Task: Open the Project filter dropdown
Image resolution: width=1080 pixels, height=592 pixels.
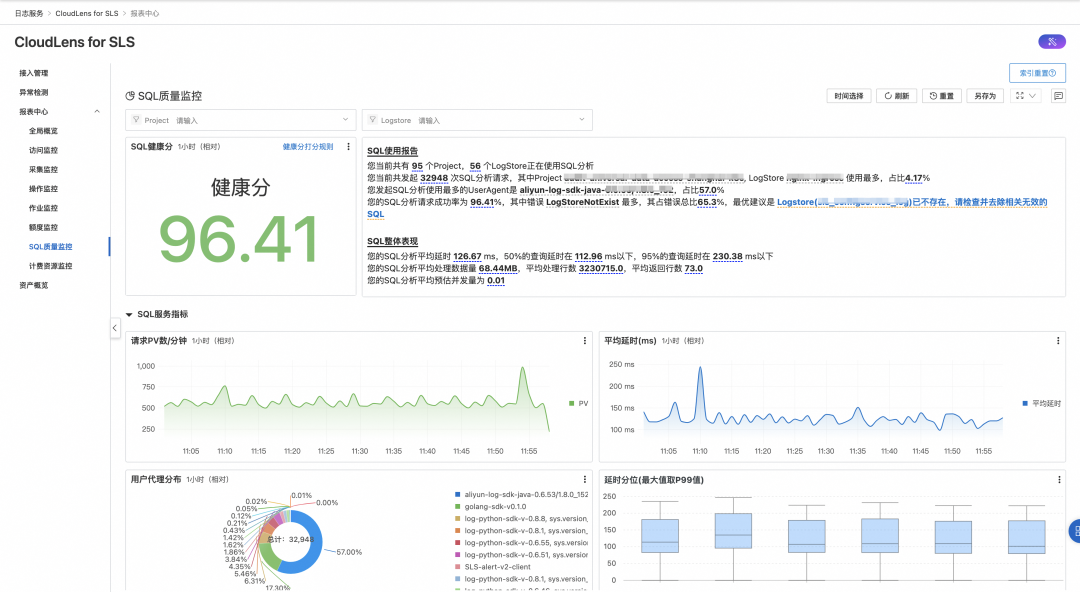Action: (x=240, y=120)
